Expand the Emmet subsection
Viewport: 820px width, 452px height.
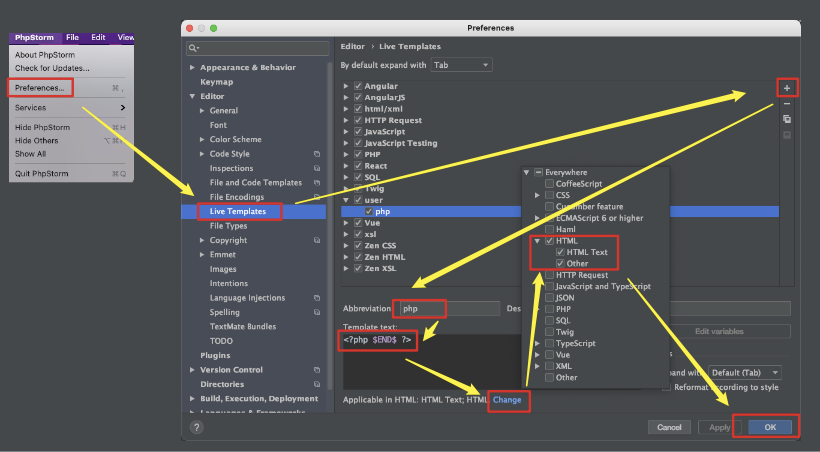pyautogui.click(x=202, y=255)
